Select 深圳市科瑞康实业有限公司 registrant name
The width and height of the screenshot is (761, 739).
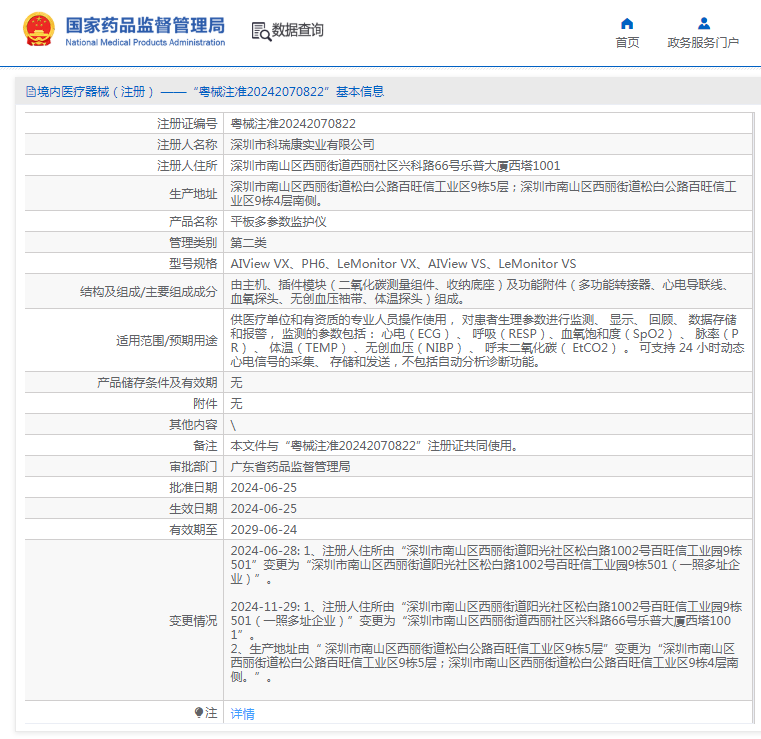pos(302,145)
